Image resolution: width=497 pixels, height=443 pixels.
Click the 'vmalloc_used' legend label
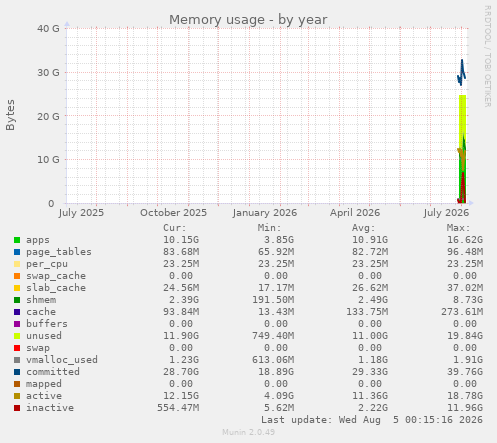[62, 360]
